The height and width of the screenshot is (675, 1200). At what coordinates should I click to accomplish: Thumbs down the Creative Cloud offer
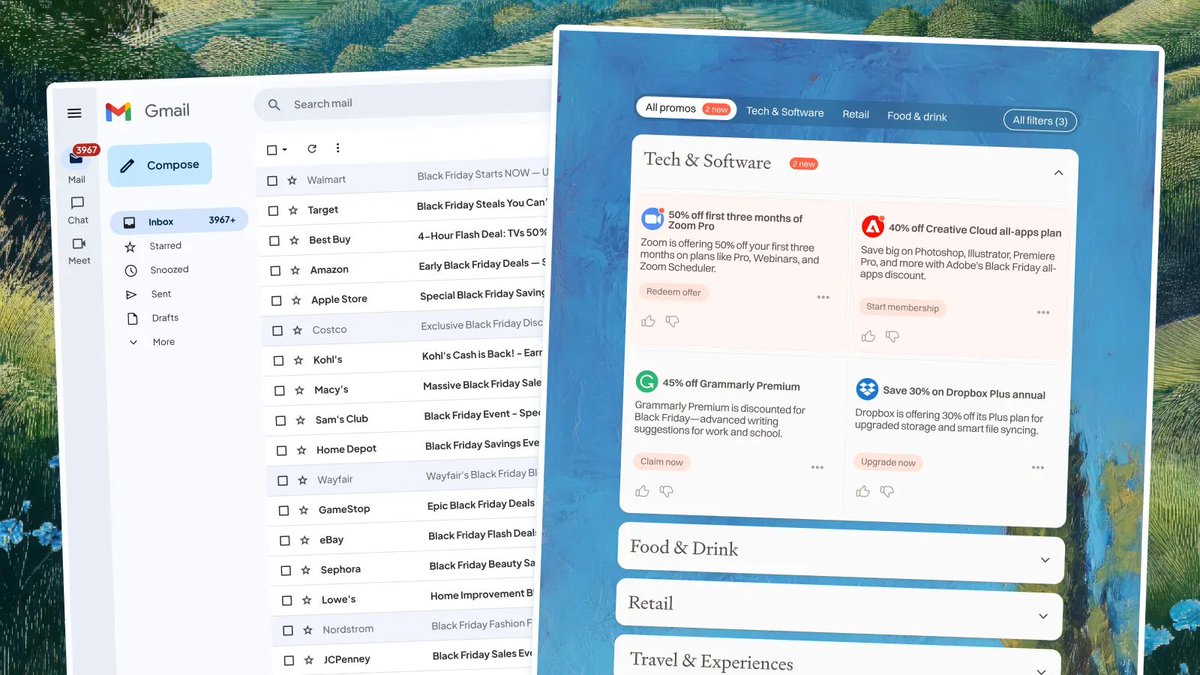892,337
